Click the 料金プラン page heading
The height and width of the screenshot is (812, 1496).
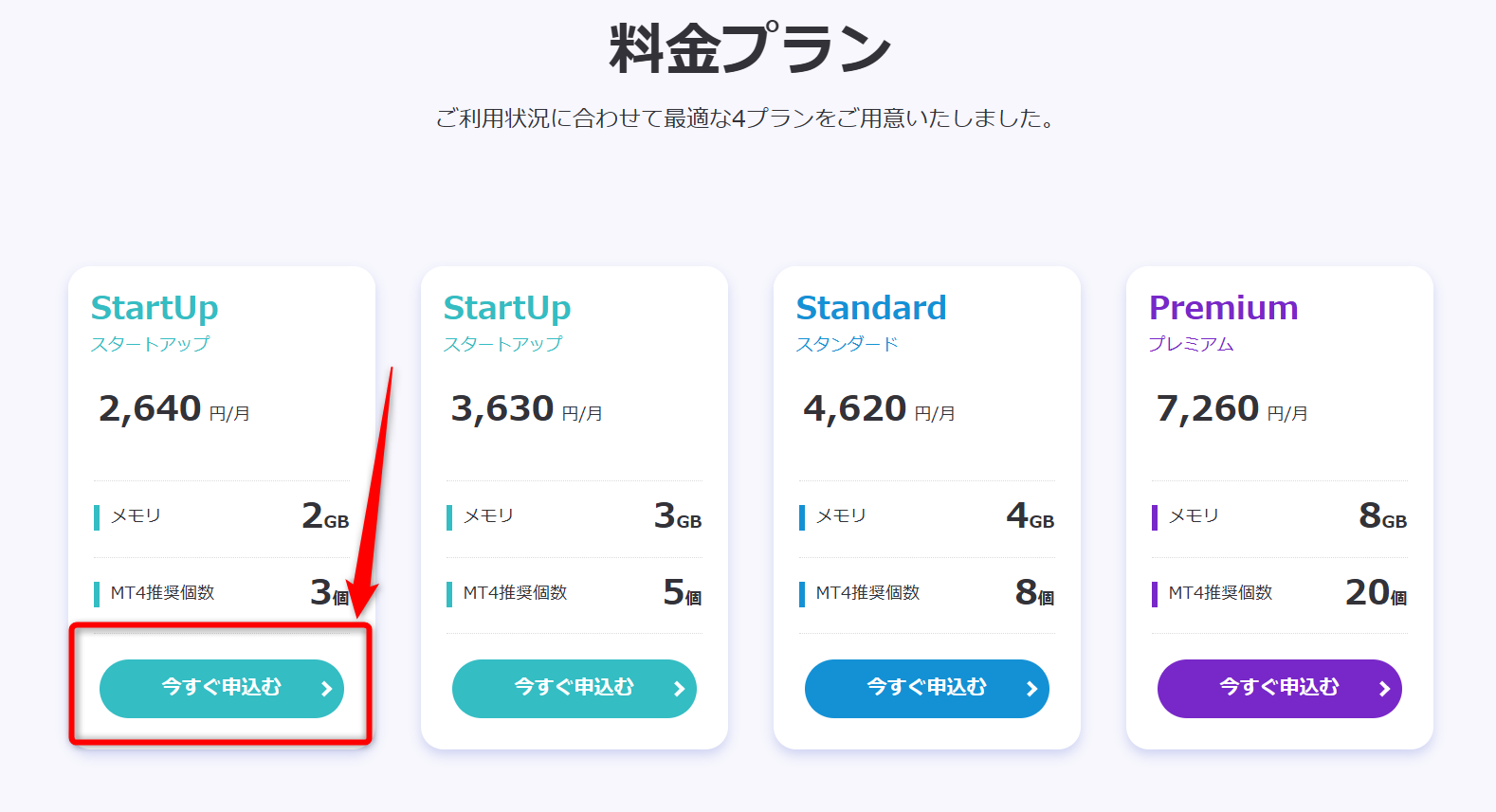pyautogui.click(x=749, y=49)
